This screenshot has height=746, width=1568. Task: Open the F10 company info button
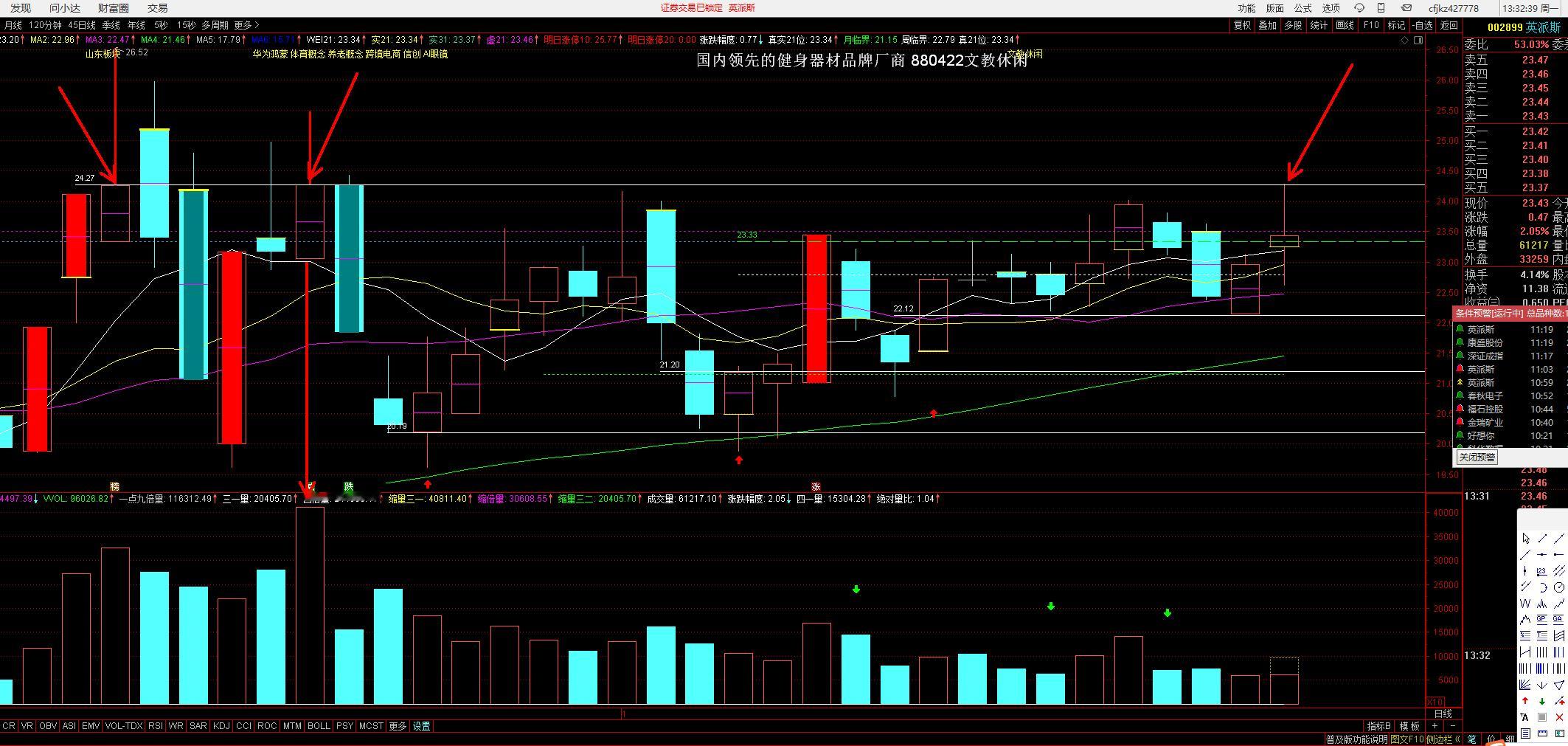tap(1371, 25)
